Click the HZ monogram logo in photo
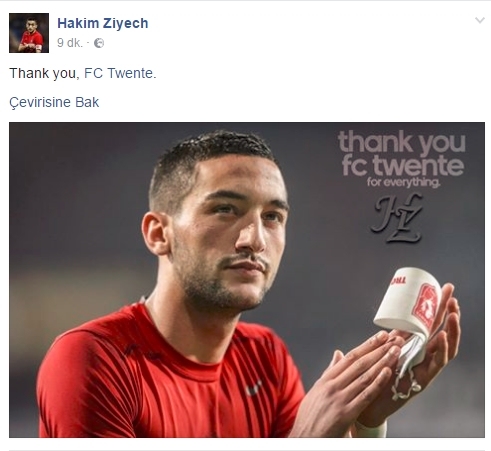This screenshot has height=451, width=491. coord(397,218)
